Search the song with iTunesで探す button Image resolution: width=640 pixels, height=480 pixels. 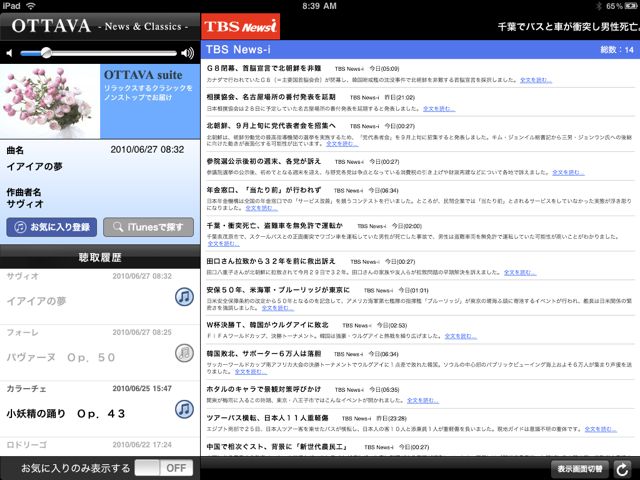[x=149, y=227]
